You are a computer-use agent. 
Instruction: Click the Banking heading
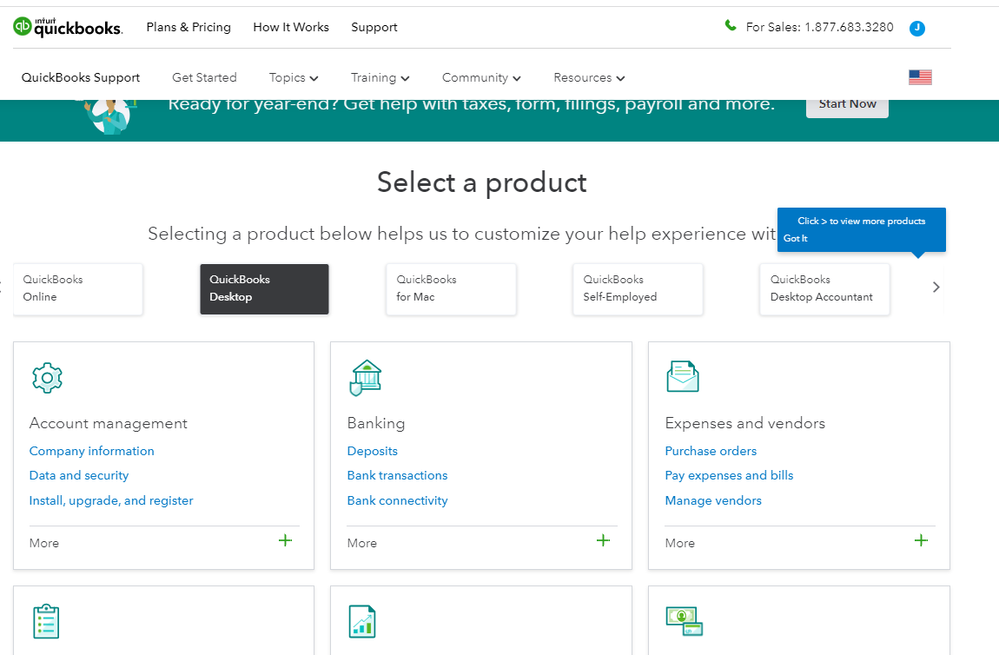tap(376, 423)
